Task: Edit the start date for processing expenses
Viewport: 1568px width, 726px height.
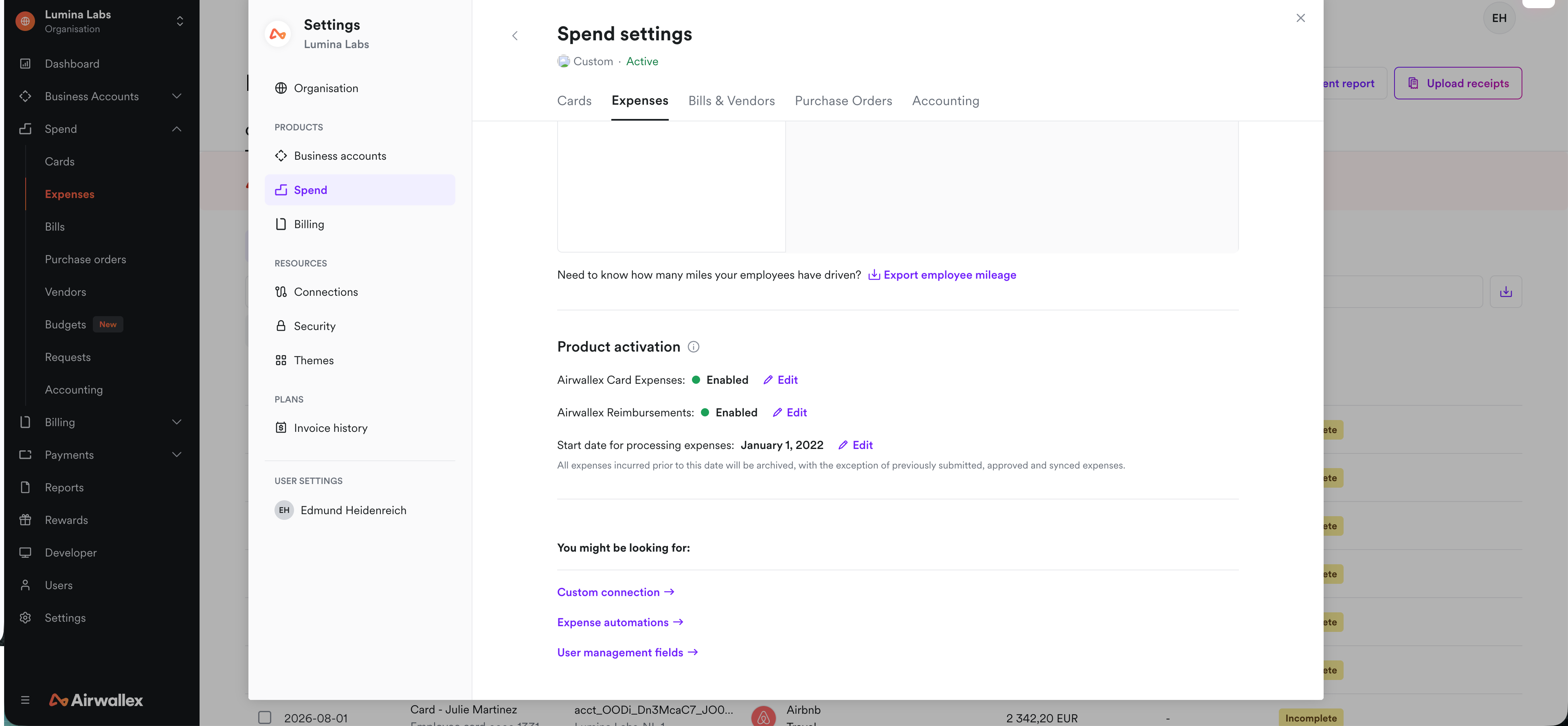Action: click(855, 444)
